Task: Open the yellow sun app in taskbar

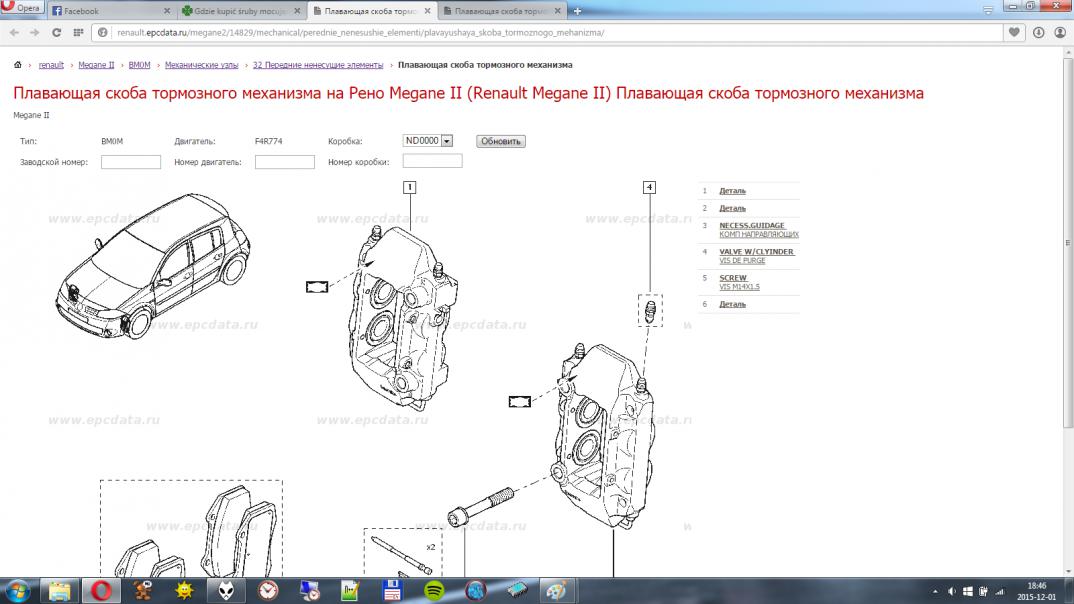Action: coord(184,591)
